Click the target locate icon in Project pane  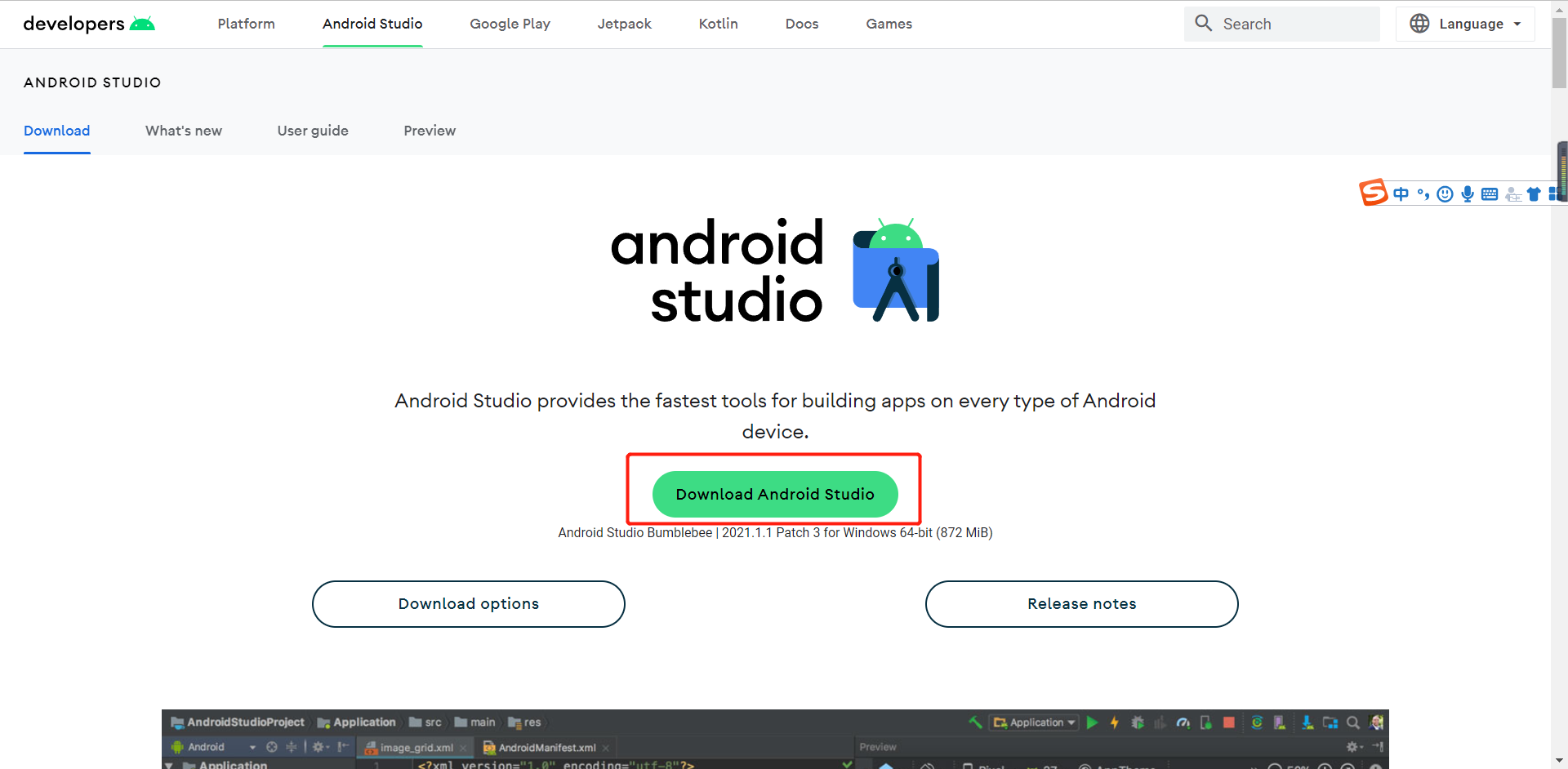pyautogui.click(x=272, y=747)
